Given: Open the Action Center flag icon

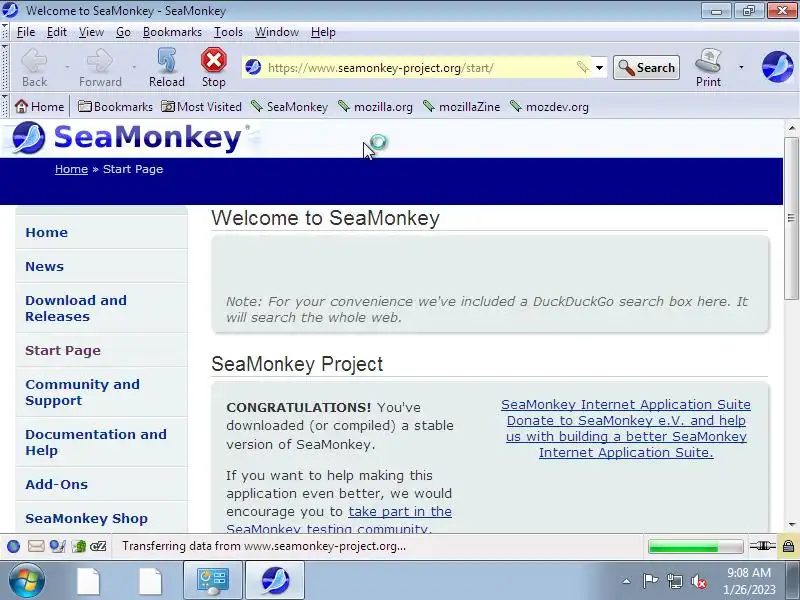Looking at the screenshot, I should (x=650, y=581).
